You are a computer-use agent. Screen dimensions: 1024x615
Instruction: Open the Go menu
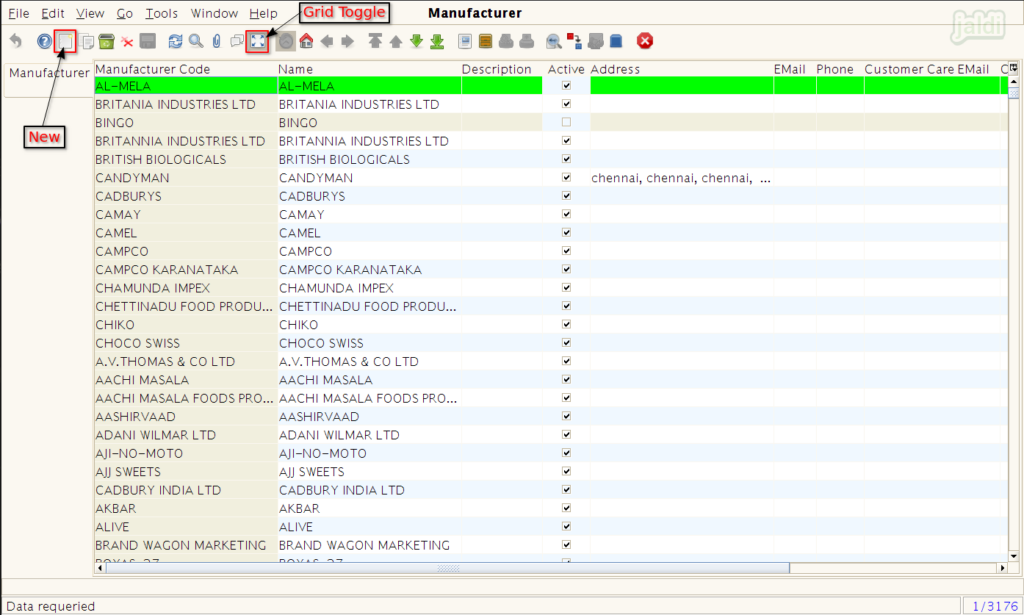[124, 13]
